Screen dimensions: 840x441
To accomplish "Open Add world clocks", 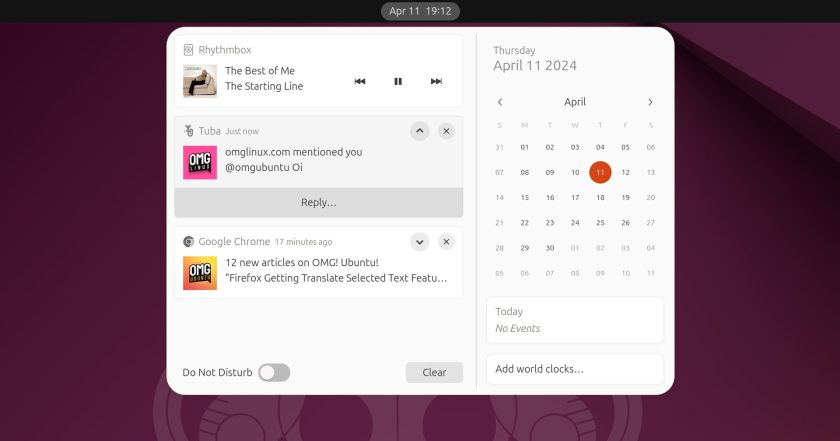I will click(x=575, y=369).
